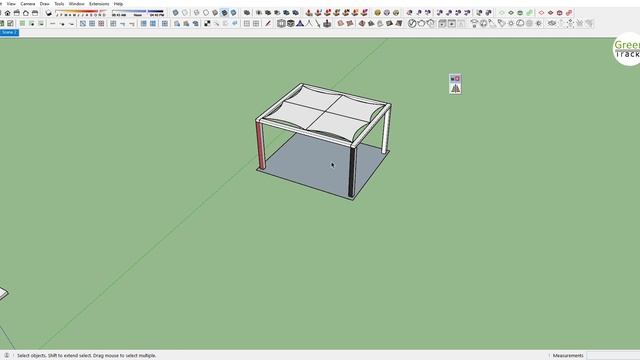Open the Help menu
The image size is (640, 360).
118,4
